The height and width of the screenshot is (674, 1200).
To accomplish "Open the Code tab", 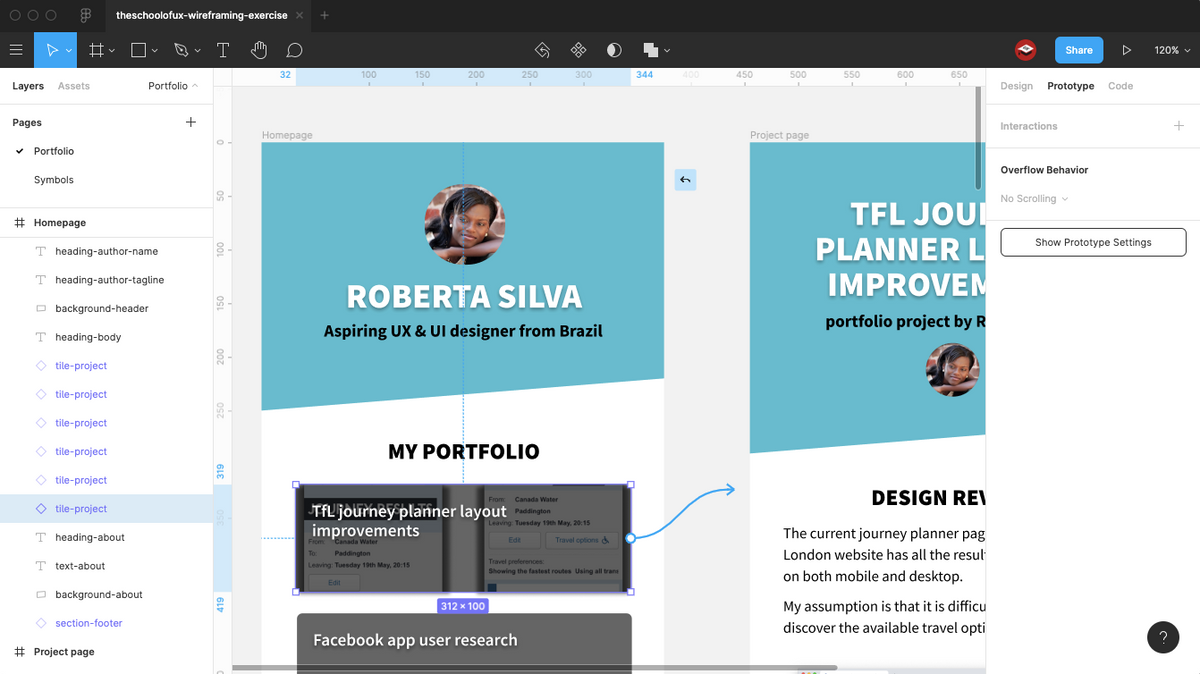I will point(1120,86).
